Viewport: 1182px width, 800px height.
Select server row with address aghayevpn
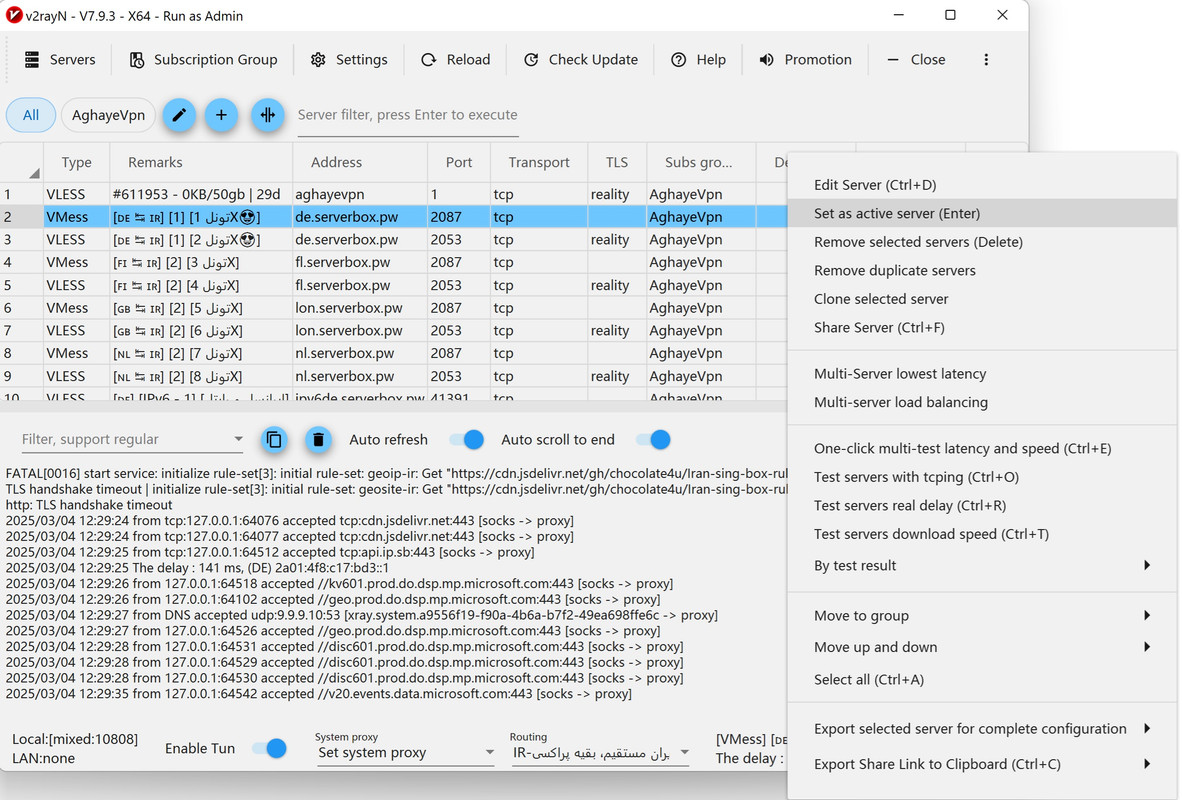pos(393,194)
